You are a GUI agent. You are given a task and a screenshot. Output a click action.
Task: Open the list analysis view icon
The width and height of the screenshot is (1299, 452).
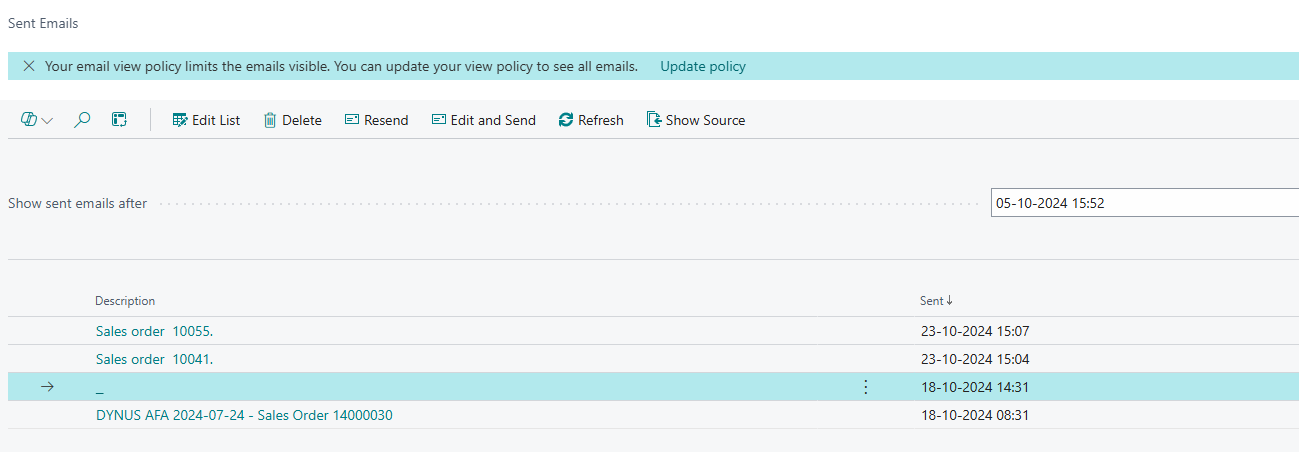pyautogui.click(x=119, y=120)
